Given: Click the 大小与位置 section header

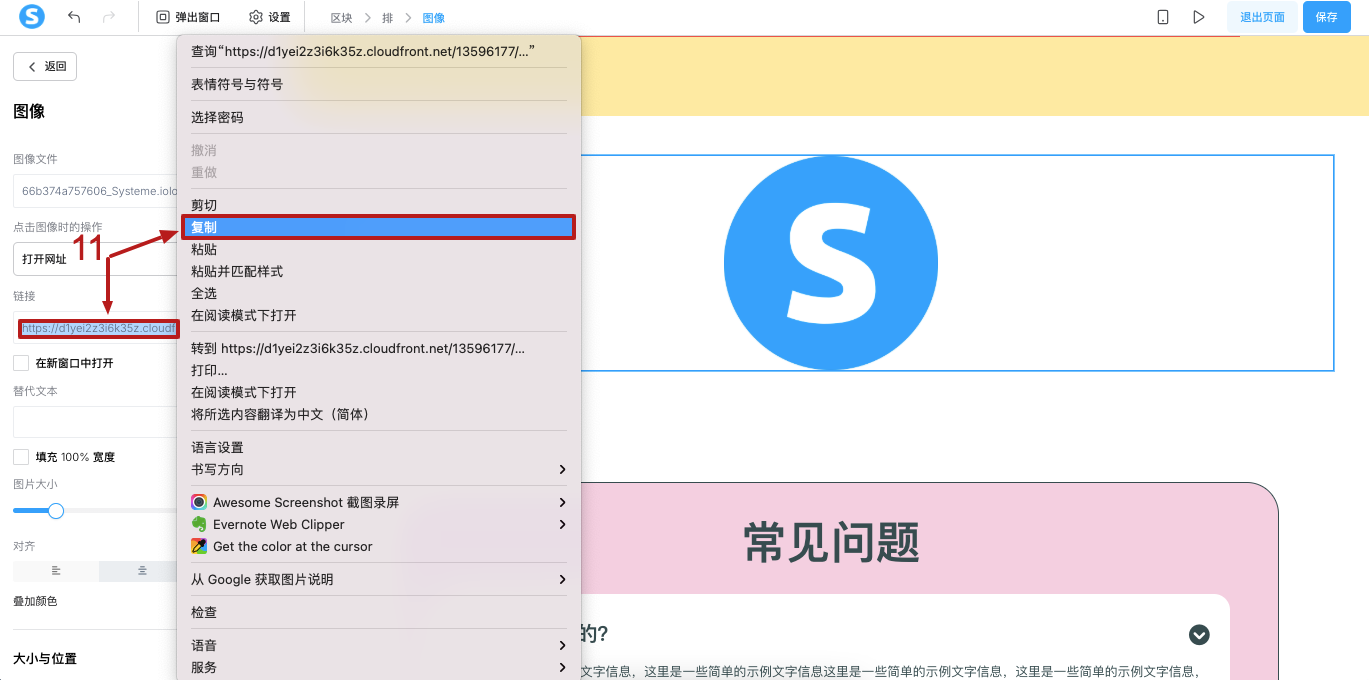Looking at the screenshot, I should pyautogui.click(x=45, y=658).
